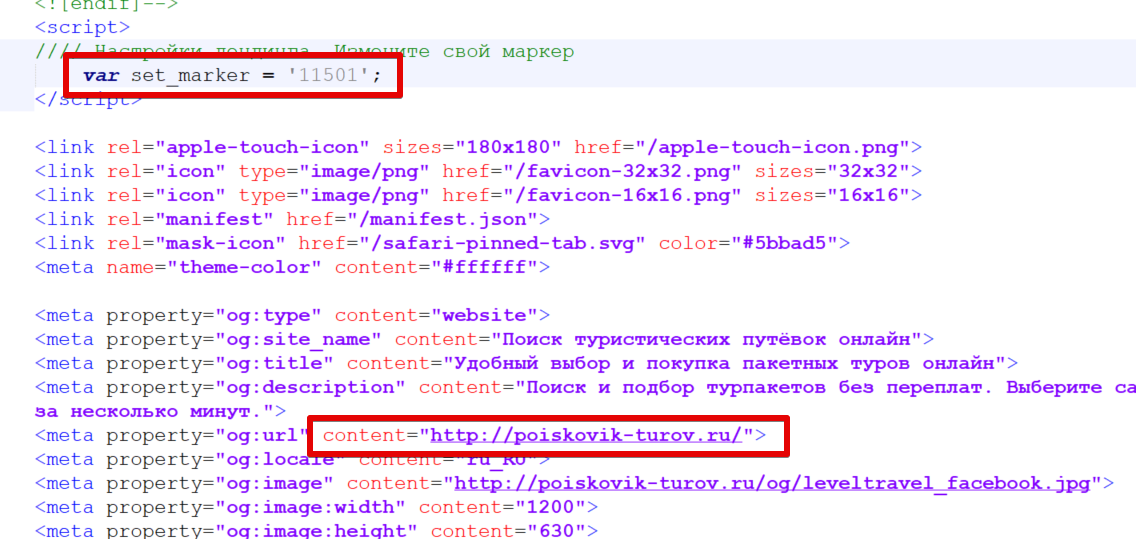Click the "og:image:width" property value
This screenshot has height=539, width=1136.
pyautogui.click(x=311, y=507)
